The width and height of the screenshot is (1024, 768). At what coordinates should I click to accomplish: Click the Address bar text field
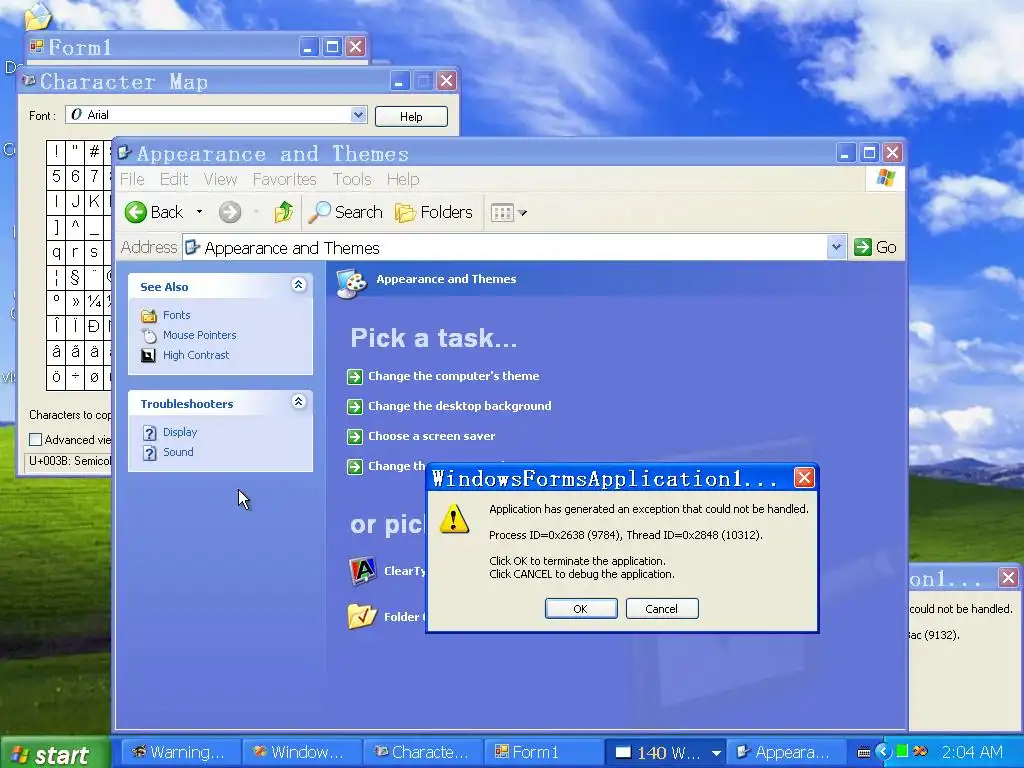point(505,248)
